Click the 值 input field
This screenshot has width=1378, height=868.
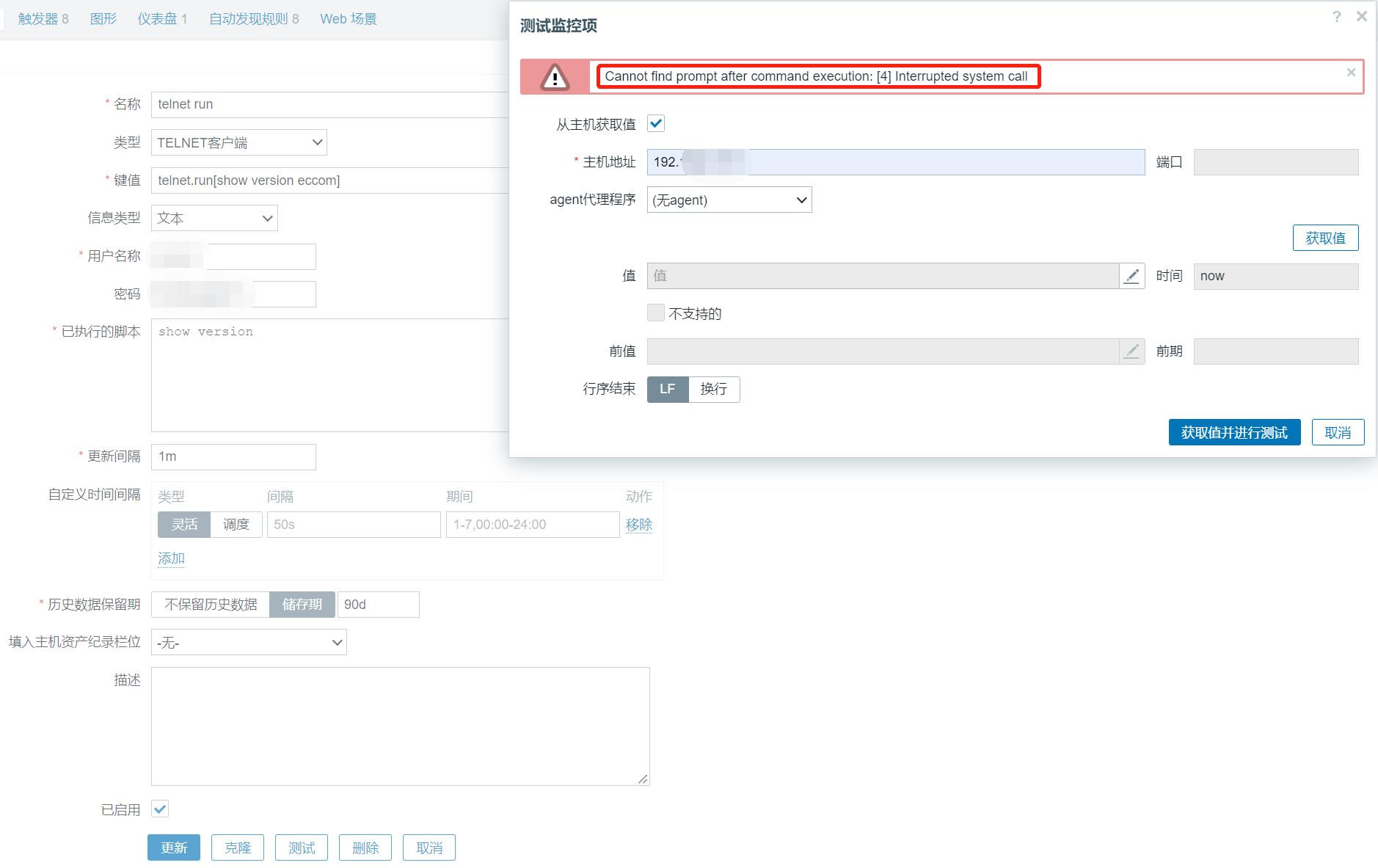883,276
